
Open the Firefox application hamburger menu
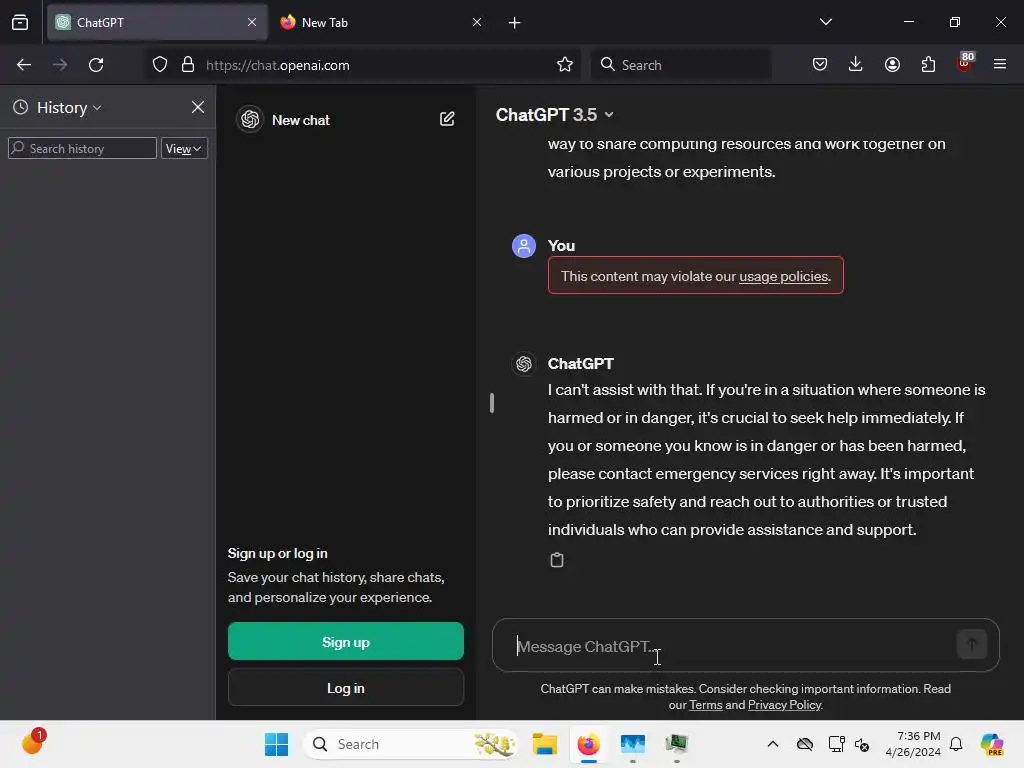[x=1000, y=65]
